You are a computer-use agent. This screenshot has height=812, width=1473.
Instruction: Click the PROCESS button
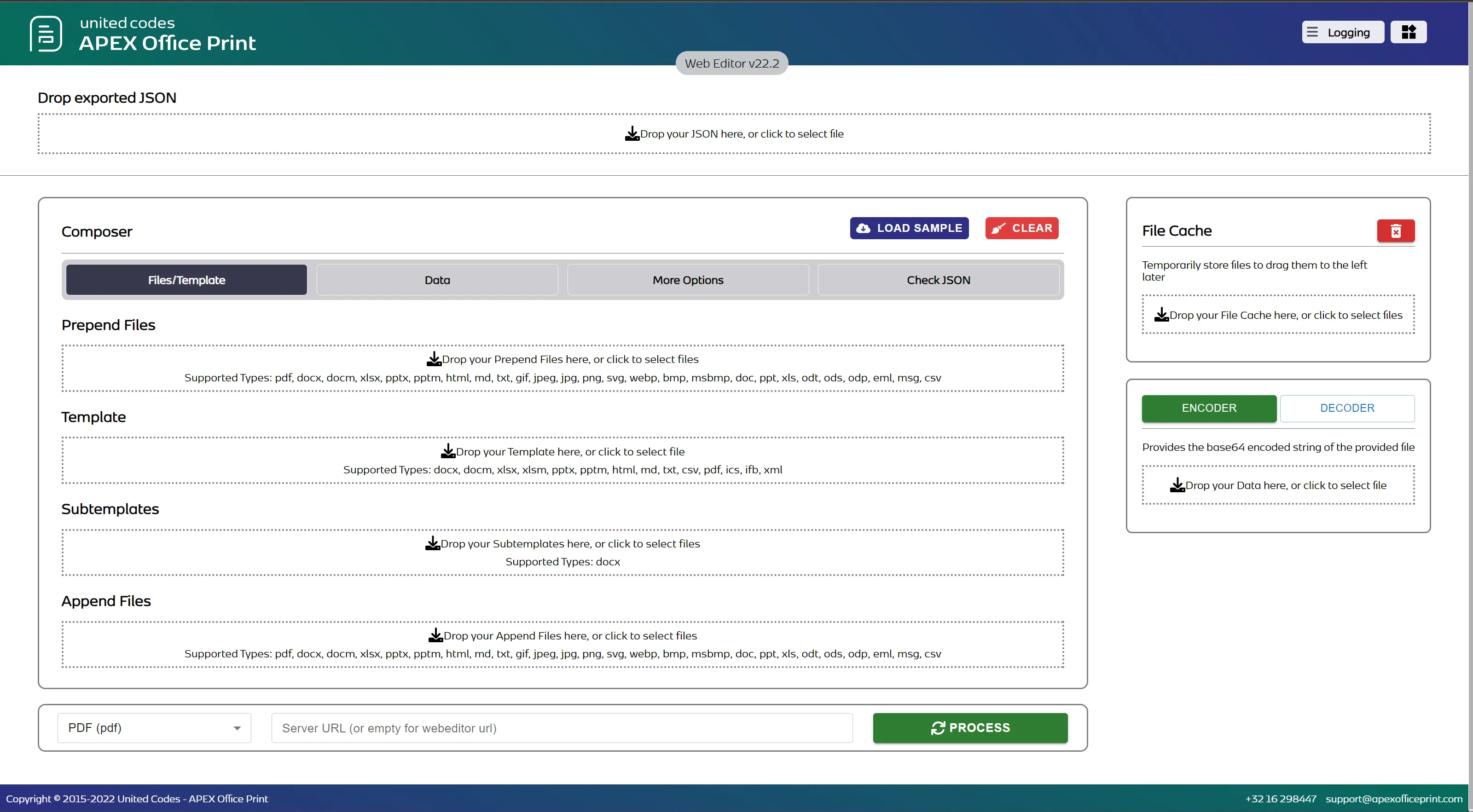tap(970, 728)
